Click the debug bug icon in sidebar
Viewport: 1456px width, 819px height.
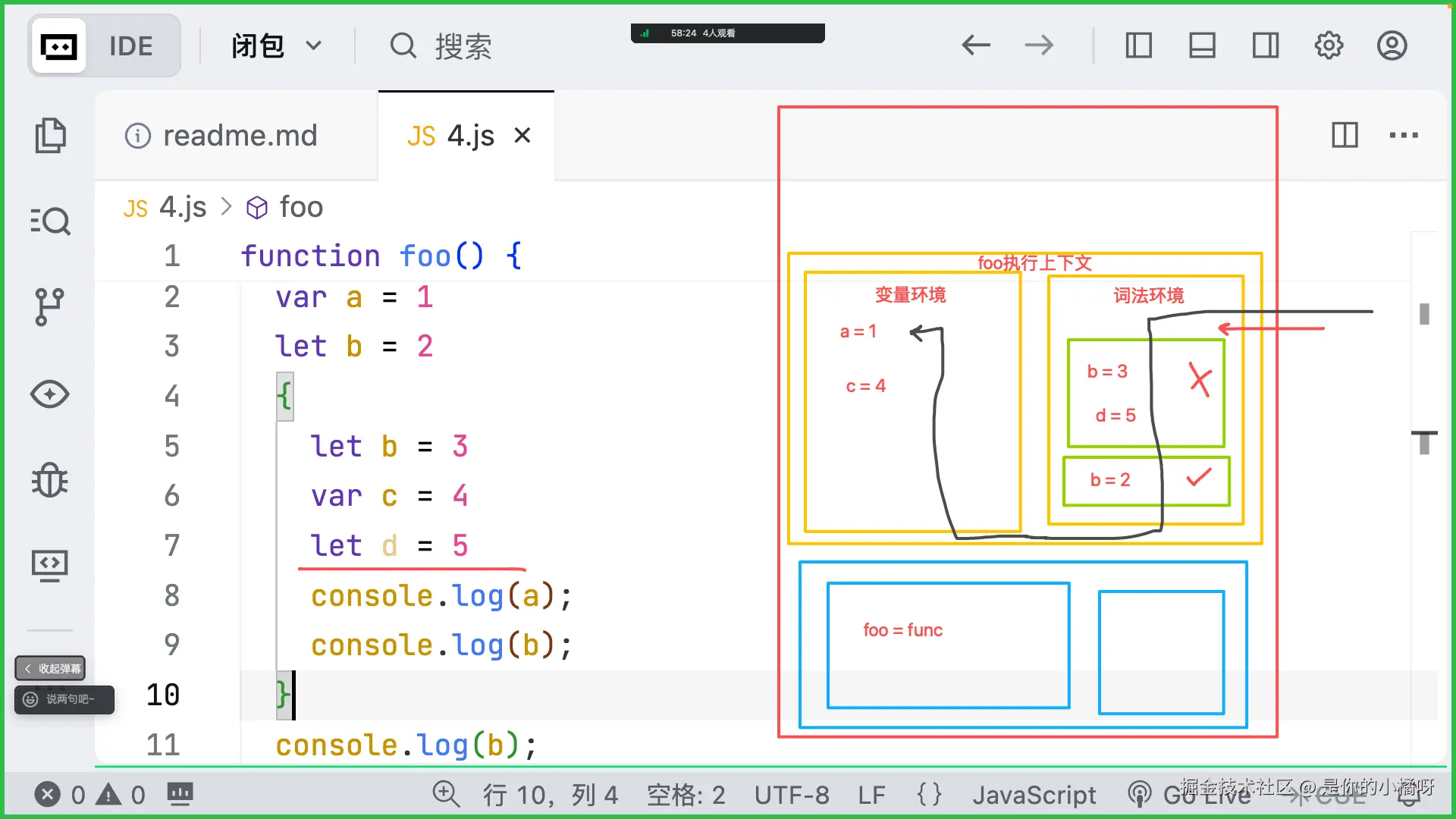50,480
